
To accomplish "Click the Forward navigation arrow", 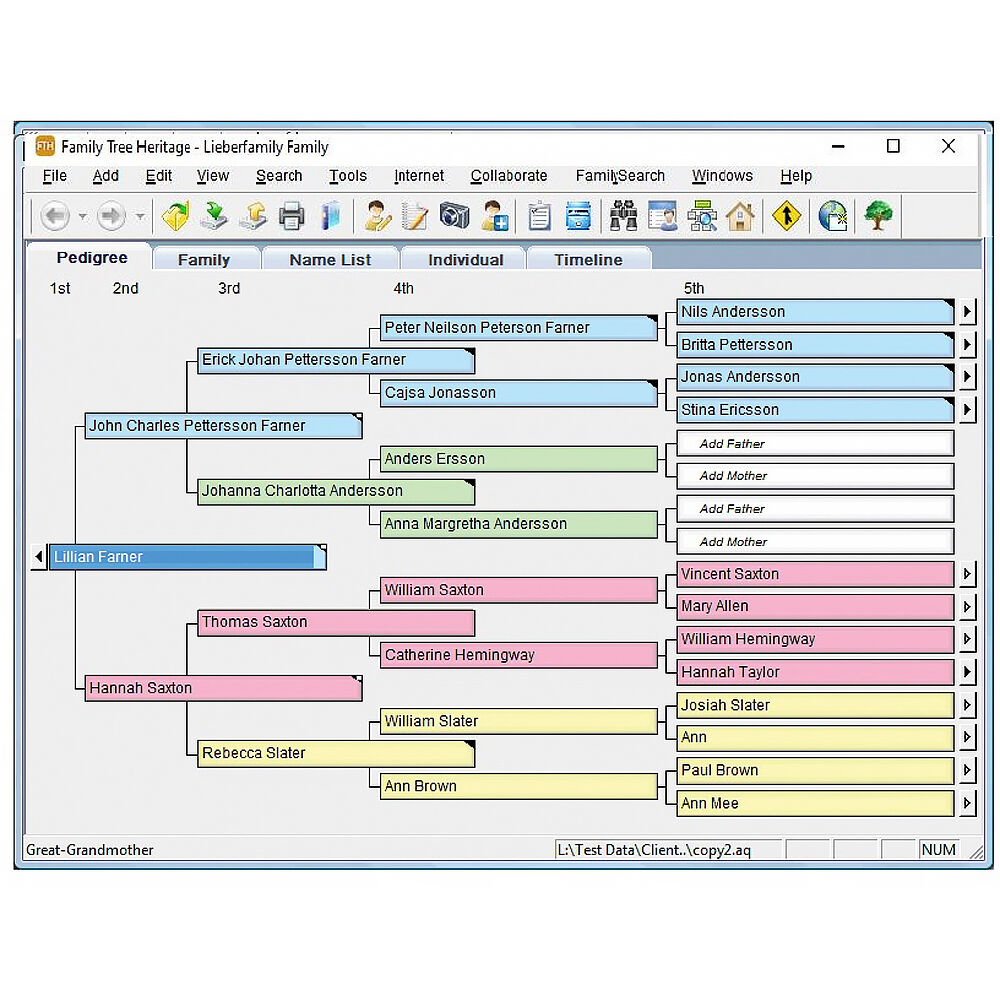I will (111, 216).
